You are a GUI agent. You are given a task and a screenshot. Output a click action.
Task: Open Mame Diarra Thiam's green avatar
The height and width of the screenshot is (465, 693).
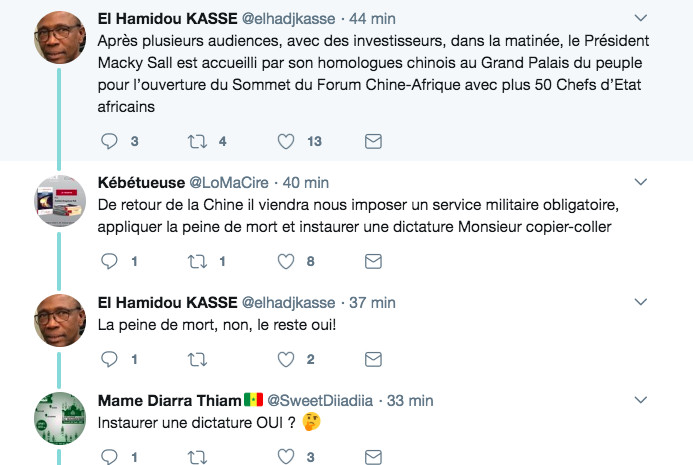coord(59,418)
